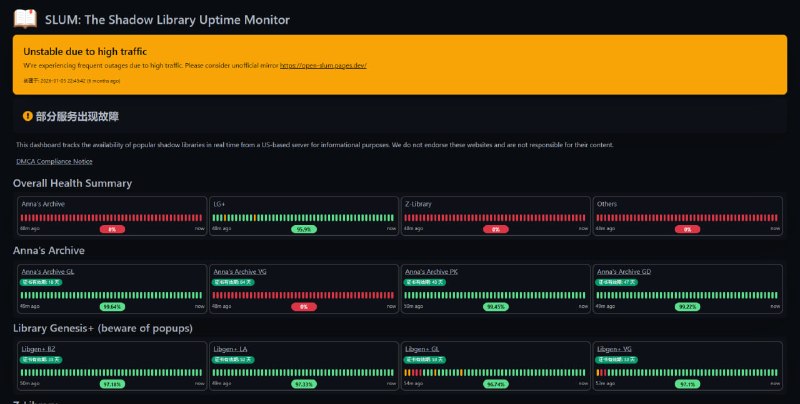Click the Z-Library summary card title

(x=418, y=204)
